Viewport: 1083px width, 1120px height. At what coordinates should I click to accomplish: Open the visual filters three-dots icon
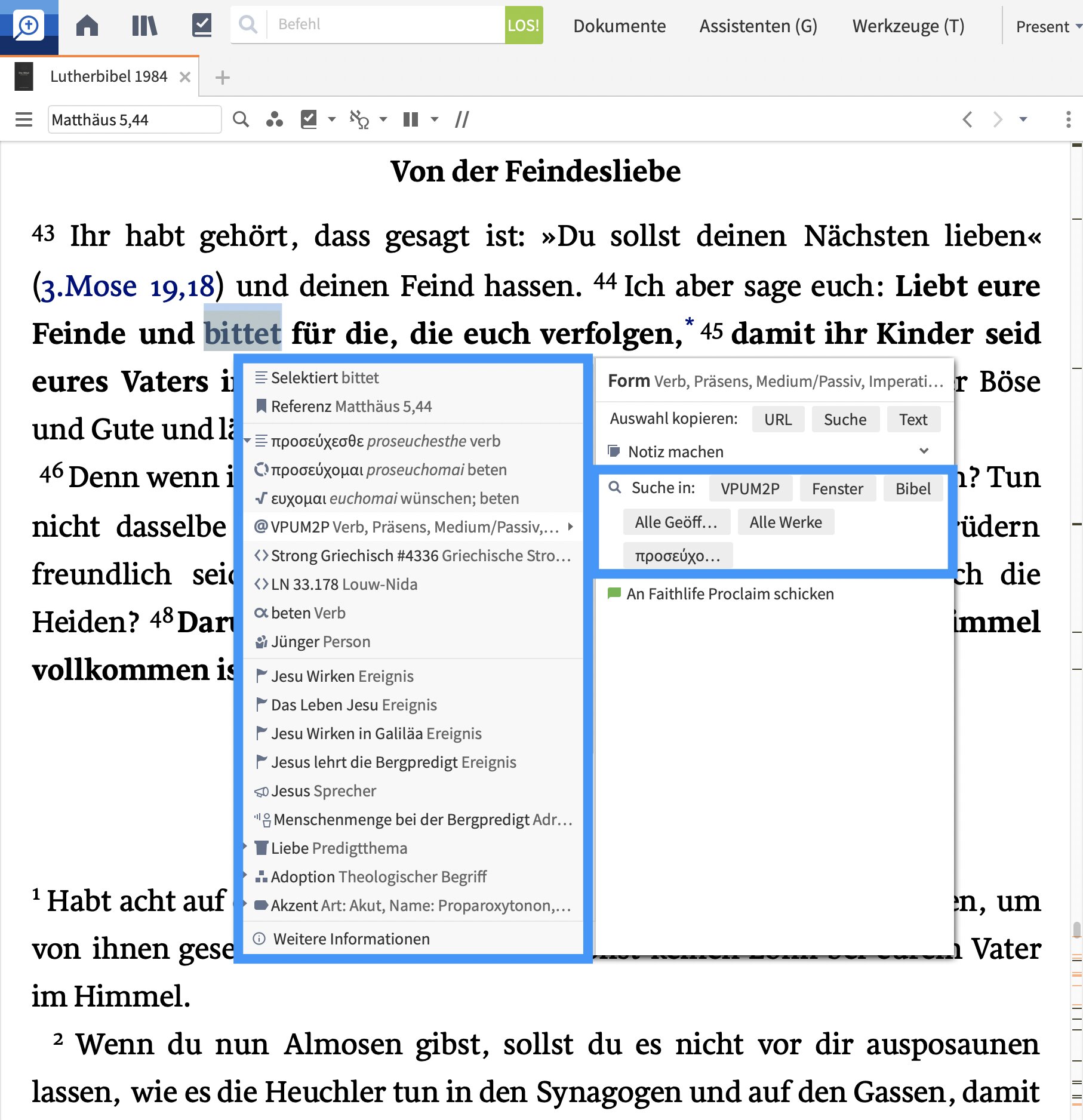pyautogui.click(x=274, y=119)
